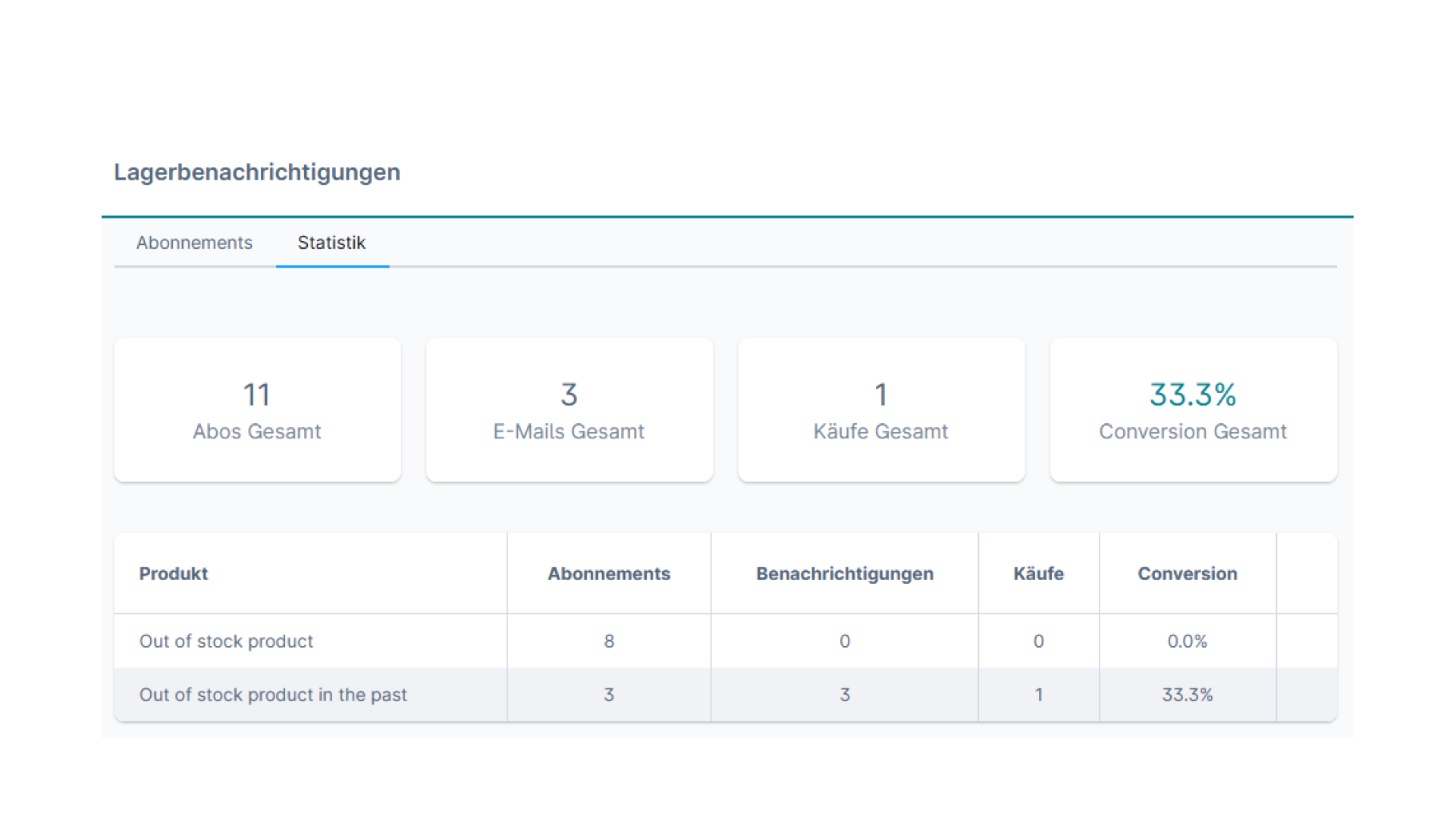Sort by Produkt column header
1456x819 pixels.
[174, 574]
